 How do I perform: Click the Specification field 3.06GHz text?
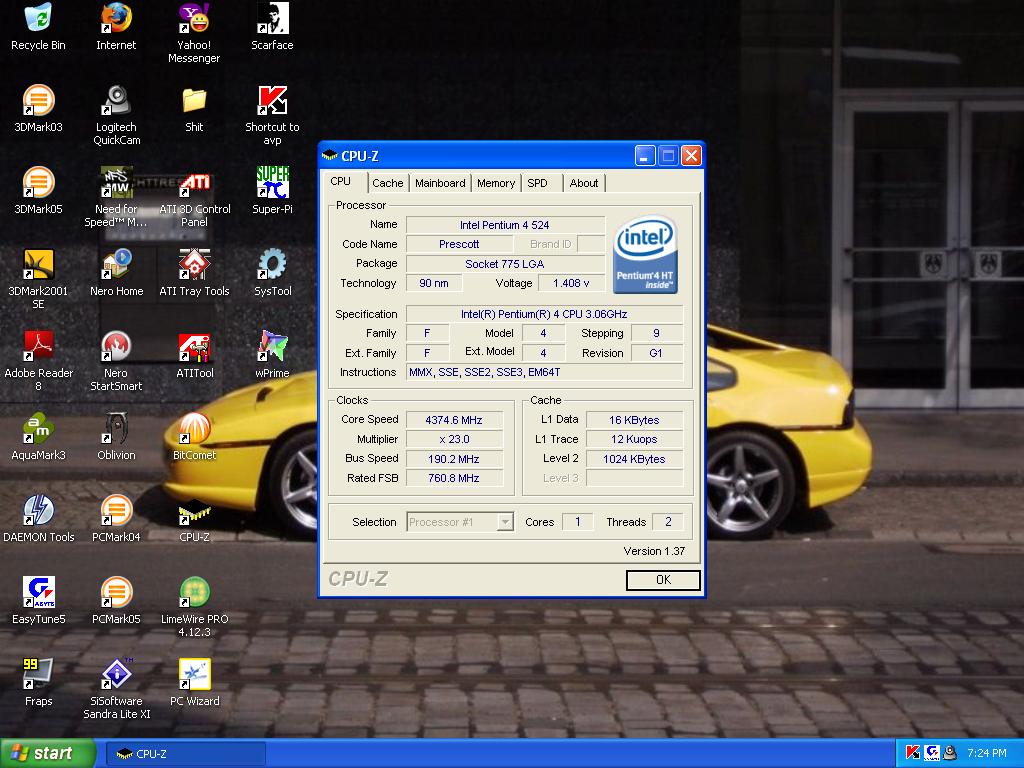pyautogui.click(x=544, y=314)
